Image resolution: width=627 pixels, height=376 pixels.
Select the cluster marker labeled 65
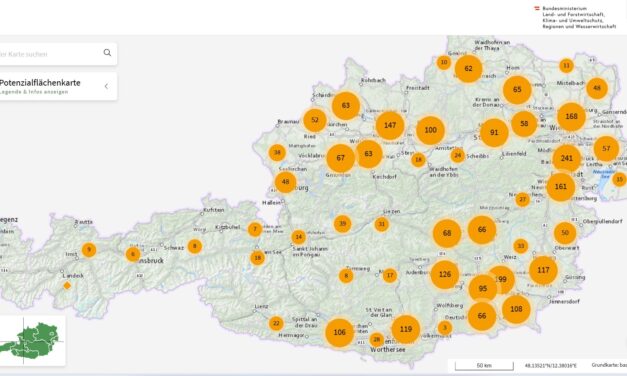pyautogui.click(x=517, y=90)
